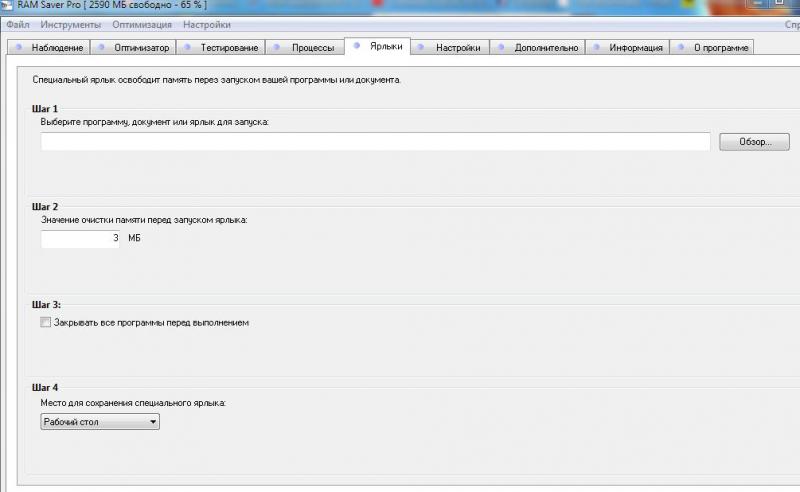Switch to the Тестирование tab
Image resolution: width=800 pixels, height=492 pixels.
pos(221,47)
